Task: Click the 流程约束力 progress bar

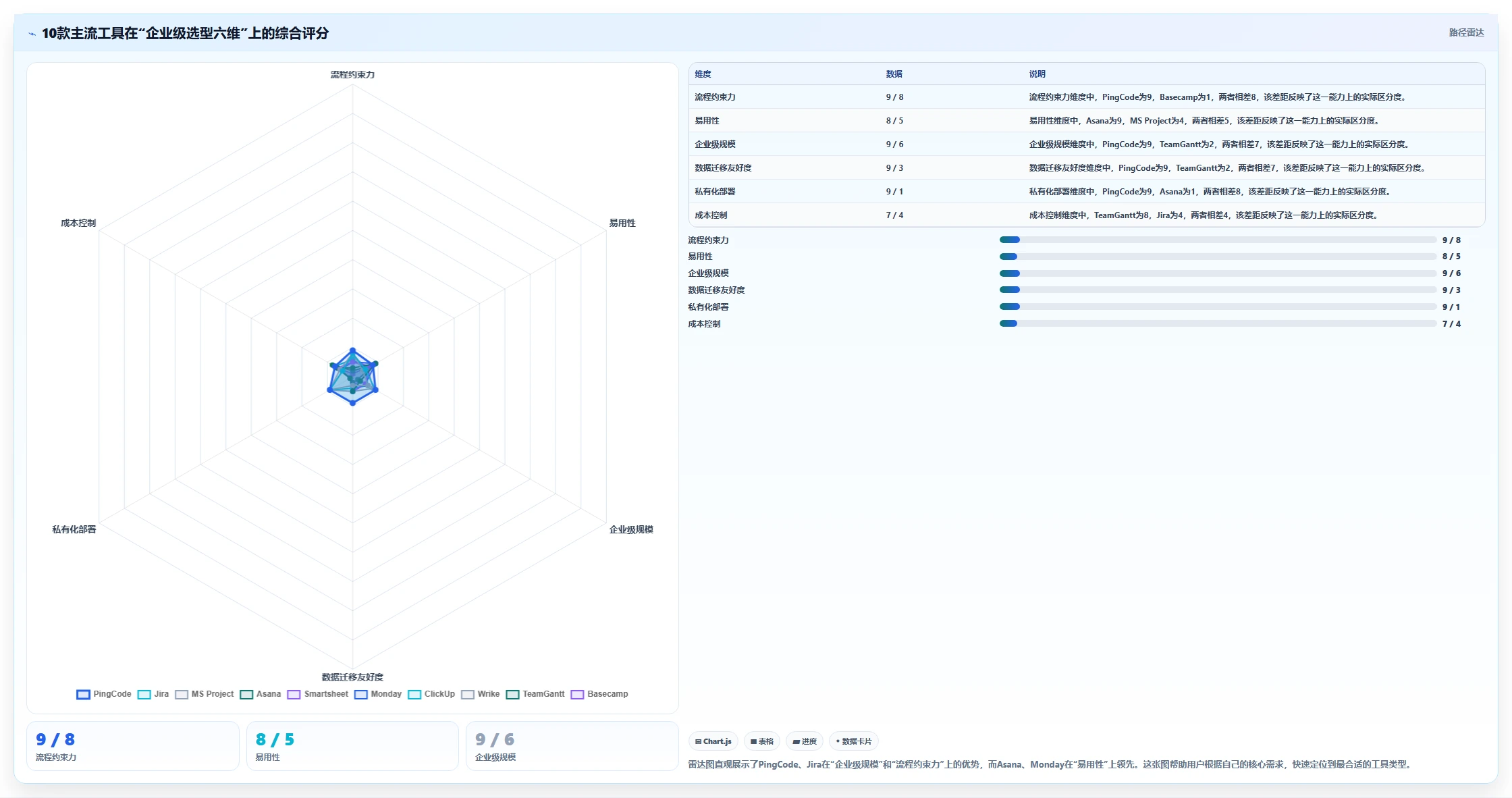Action: (x=1218, y=240)
